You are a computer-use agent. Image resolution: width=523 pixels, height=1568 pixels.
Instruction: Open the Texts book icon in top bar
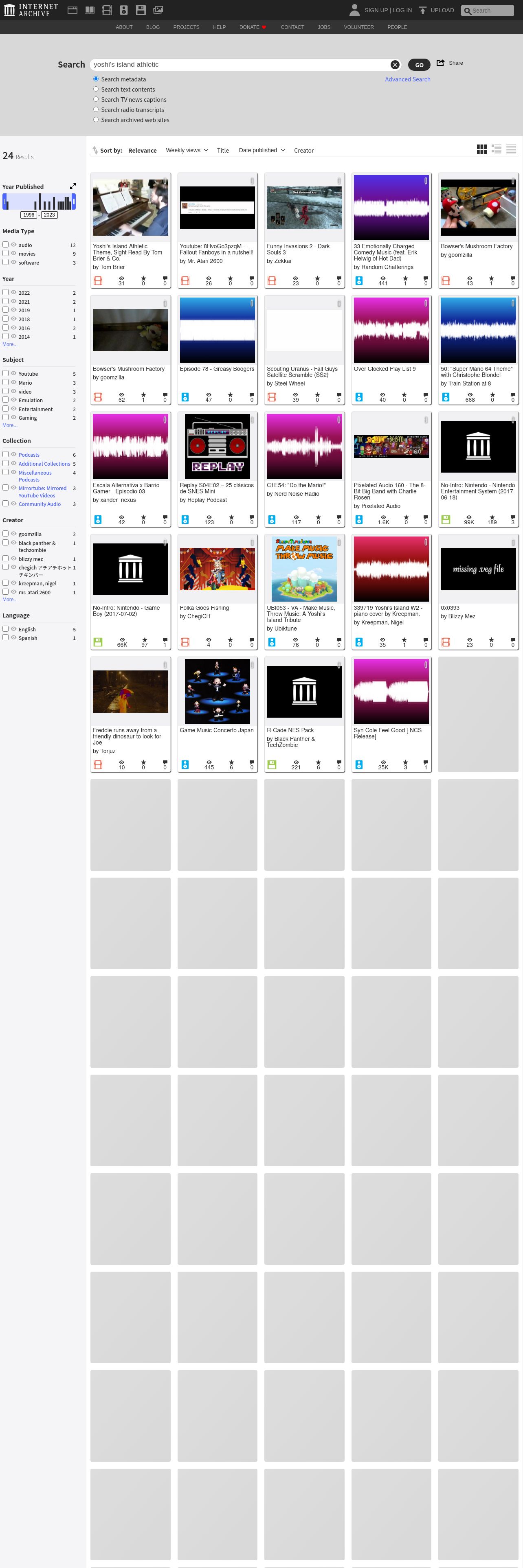click(90, 10)
